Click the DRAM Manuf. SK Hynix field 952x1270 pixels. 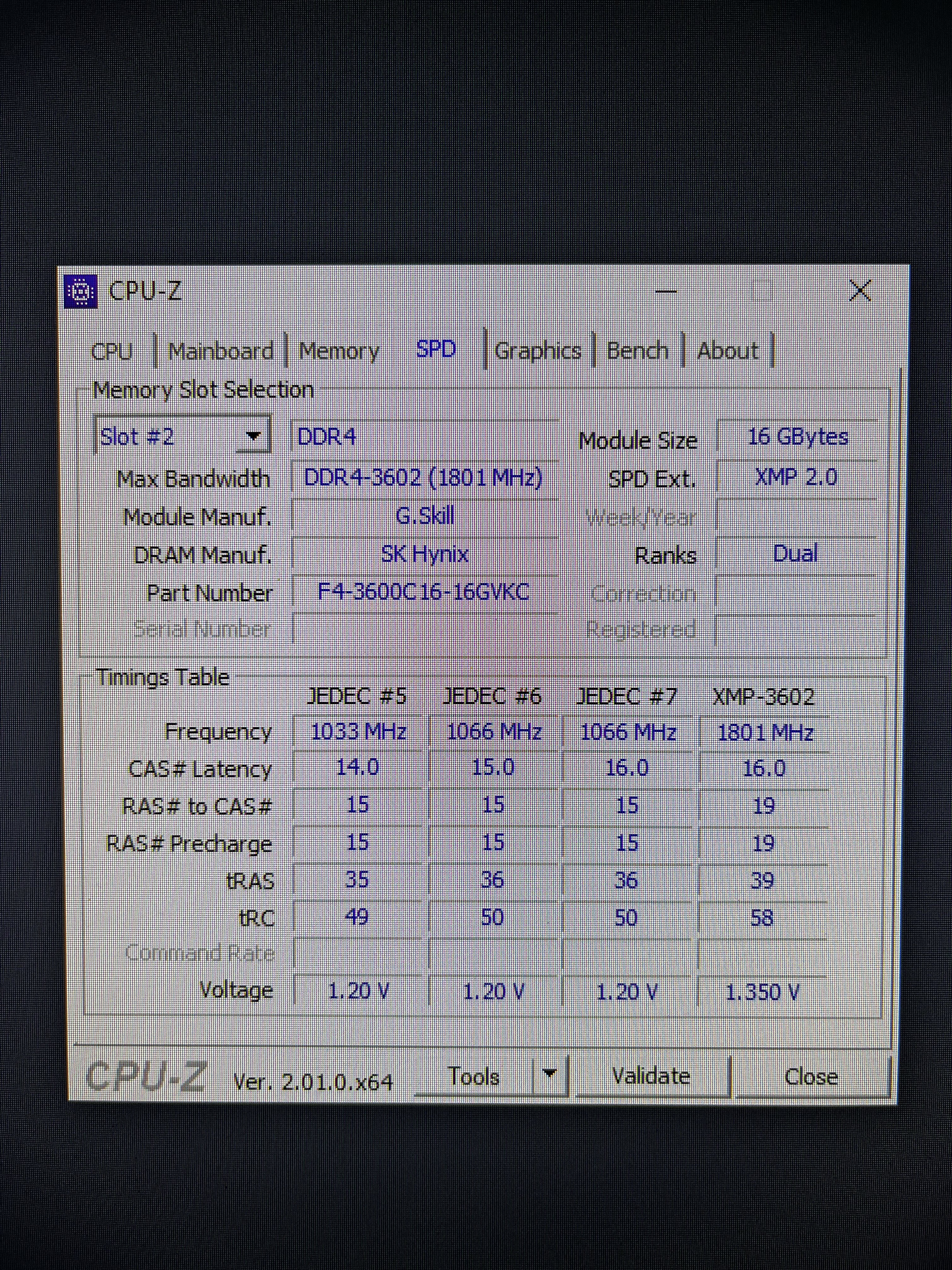425,554
